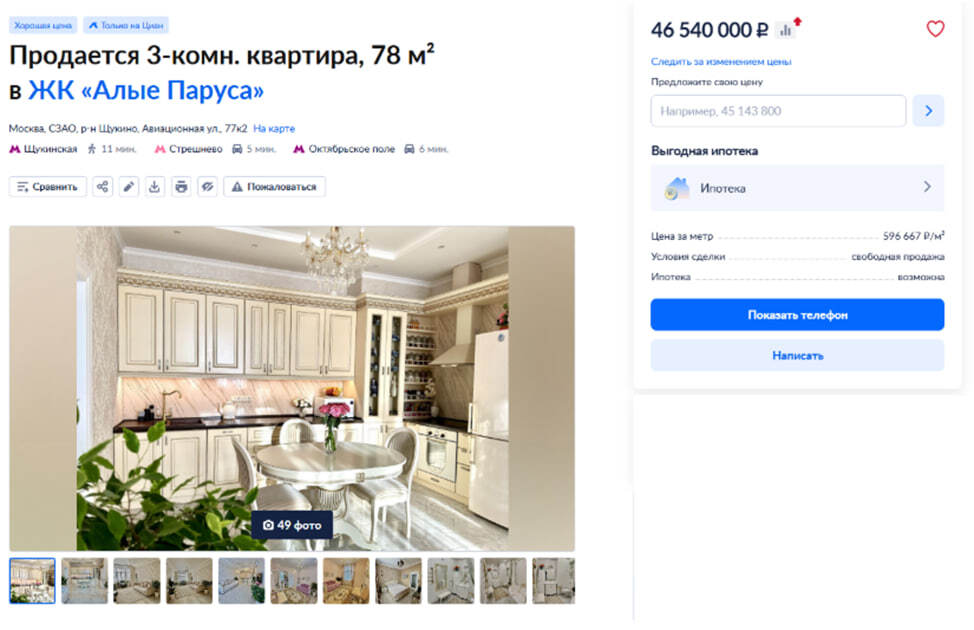Click Следить за изменением цены link
Viewport: 974px width, 630px height.
[x=721, y=62]
